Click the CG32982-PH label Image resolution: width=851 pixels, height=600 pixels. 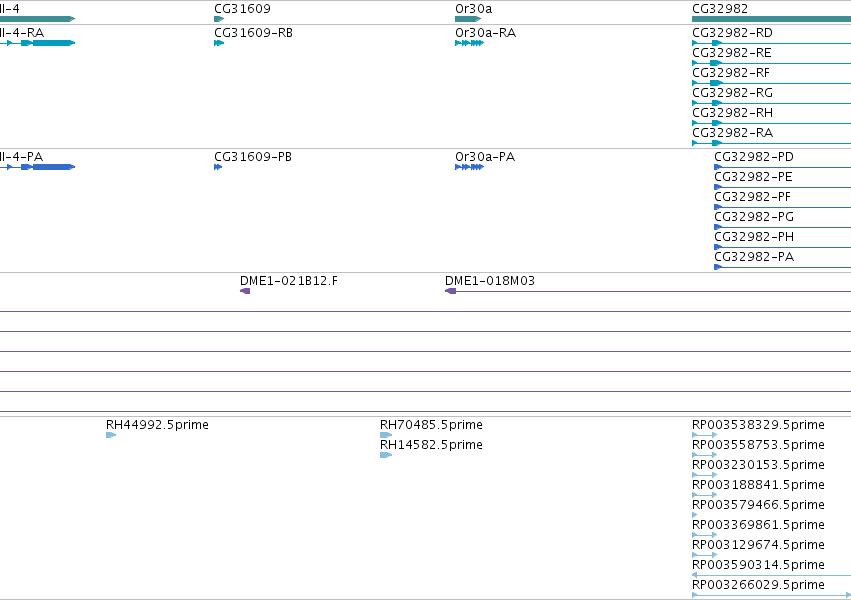click(754, 237)
